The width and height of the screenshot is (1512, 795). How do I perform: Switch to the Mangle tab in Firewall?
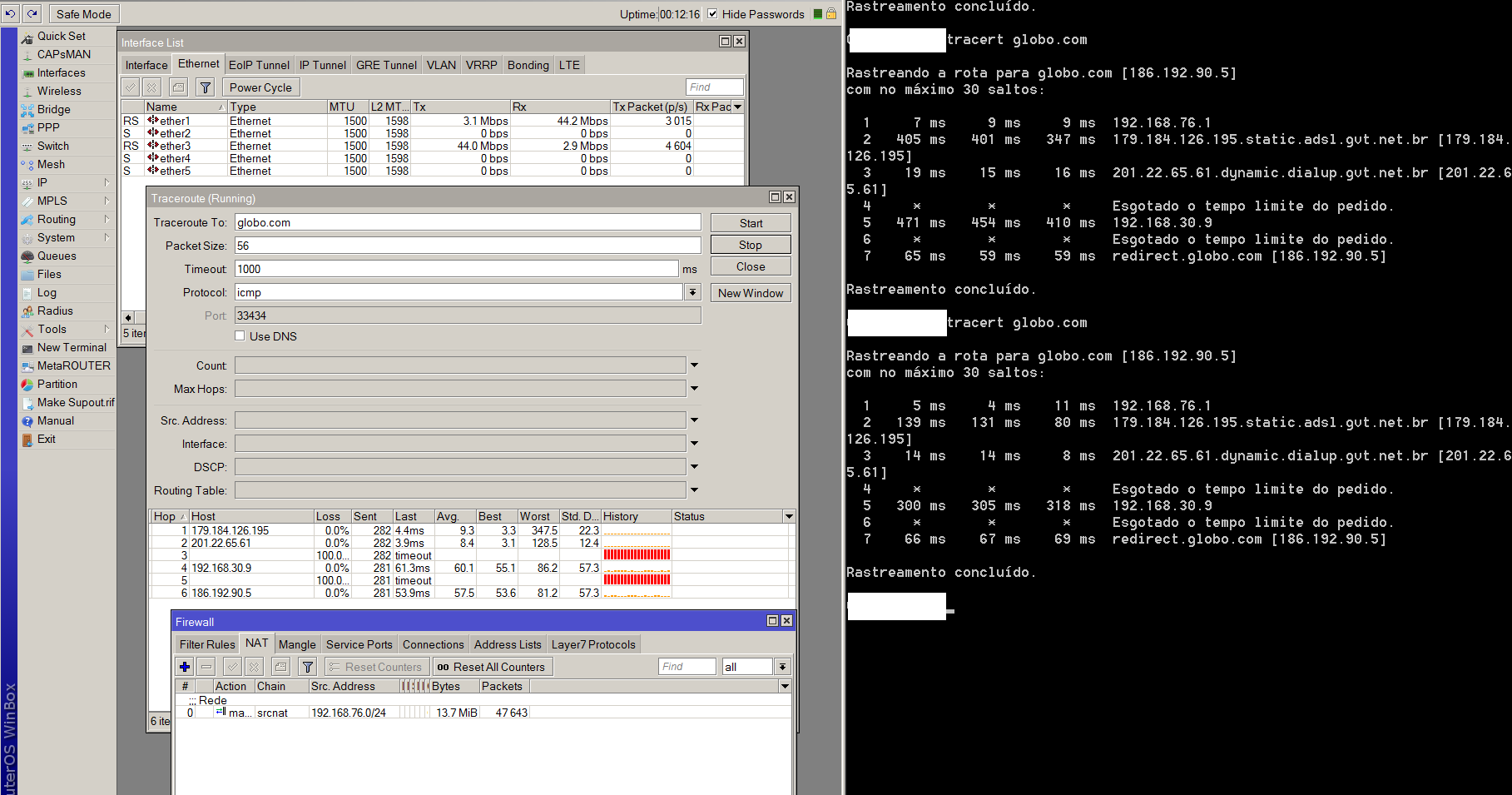297,643
